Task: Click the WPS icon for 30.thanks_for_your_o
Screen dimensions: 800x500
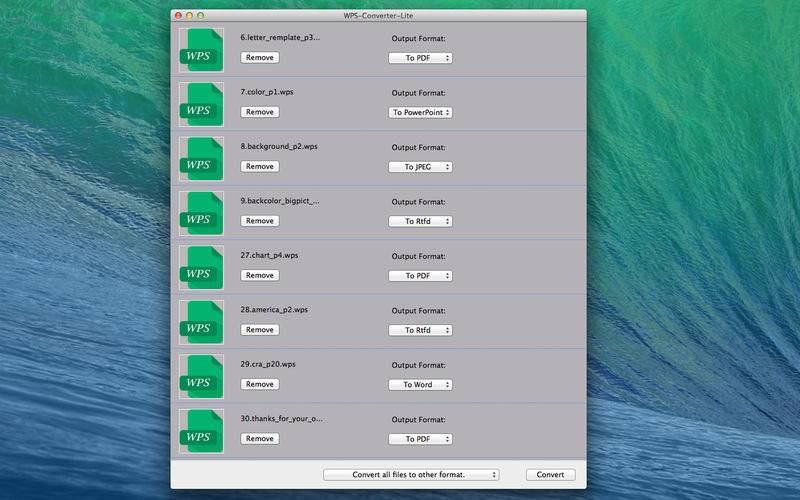Action: pos(201,431)
